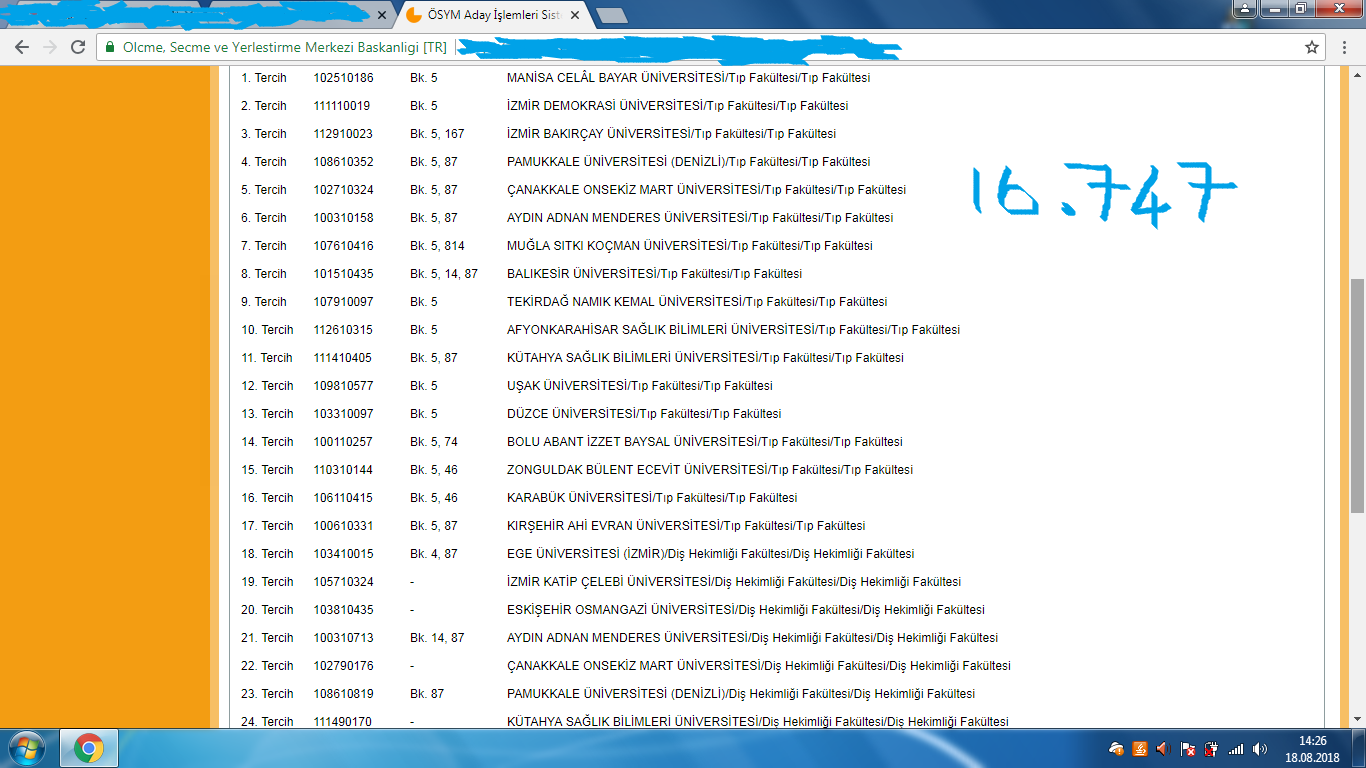Click program code 112910023

(343, 134)
